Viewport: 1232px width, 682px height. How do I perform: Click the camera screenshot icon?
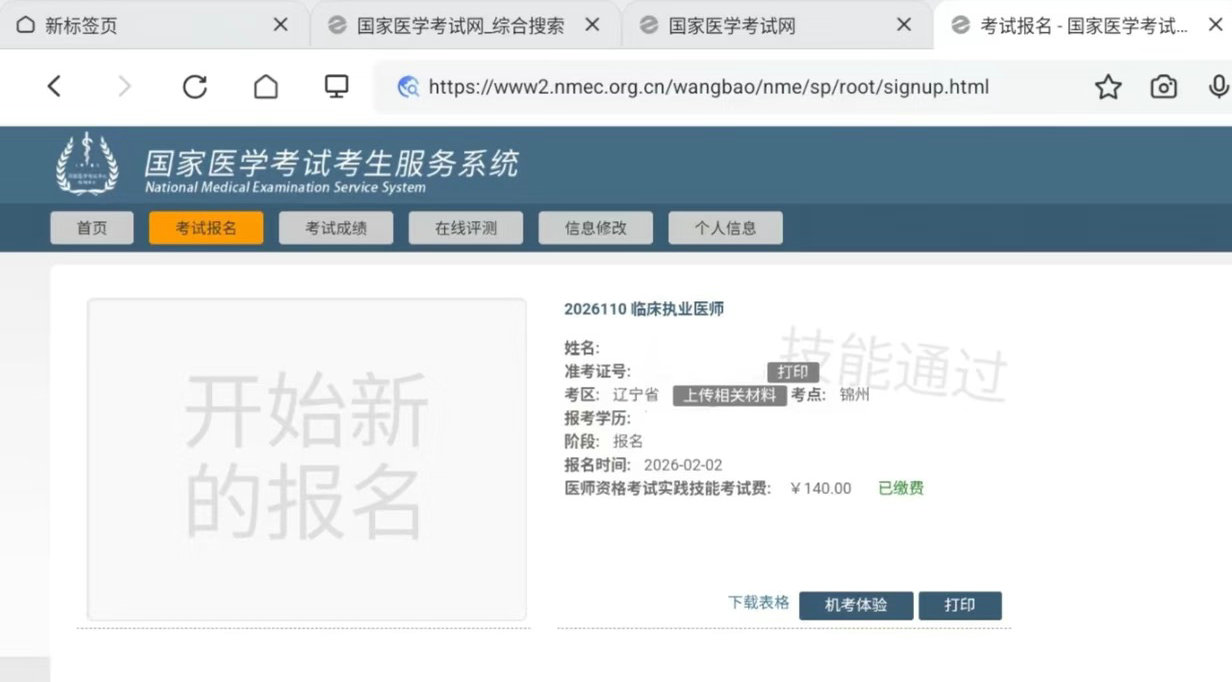(1163, 87)
